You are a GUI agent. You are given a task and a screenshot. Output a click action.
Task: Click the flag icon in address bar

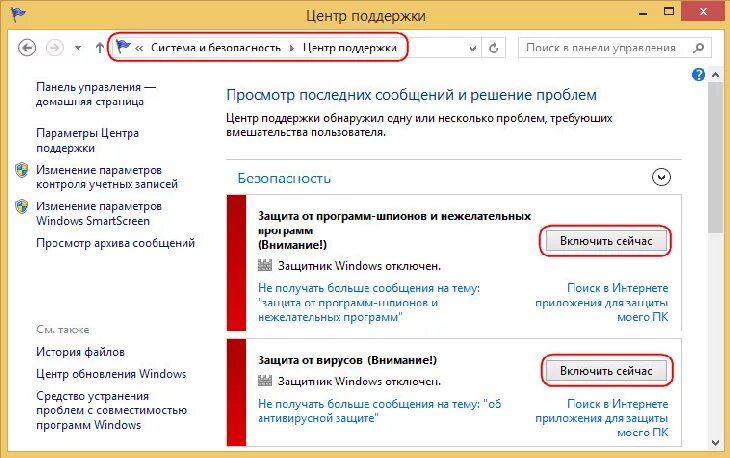(123, 47)
